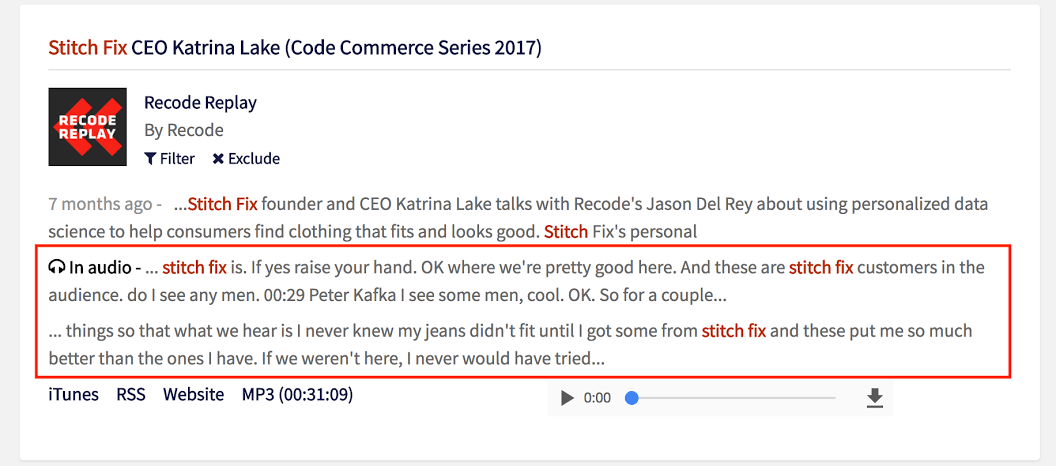Open the audio snippet mentioning Peter Kafka
The height and width of the screenshot is (466, 1056).
tap(517, 281)
